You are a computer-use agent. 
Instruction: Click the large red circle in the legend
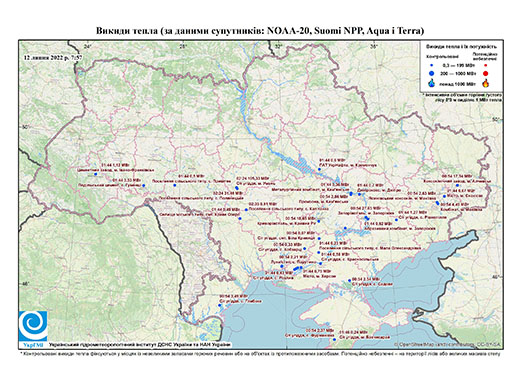click(486, 74)
